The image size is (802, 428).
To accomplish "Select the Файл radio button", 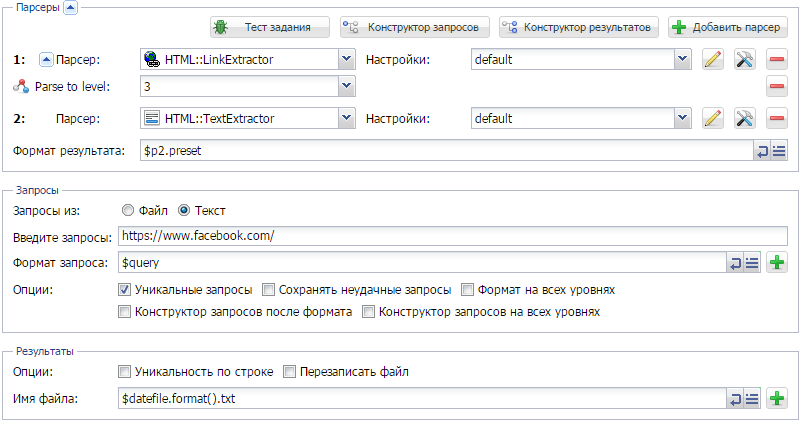I will [128, 210].
